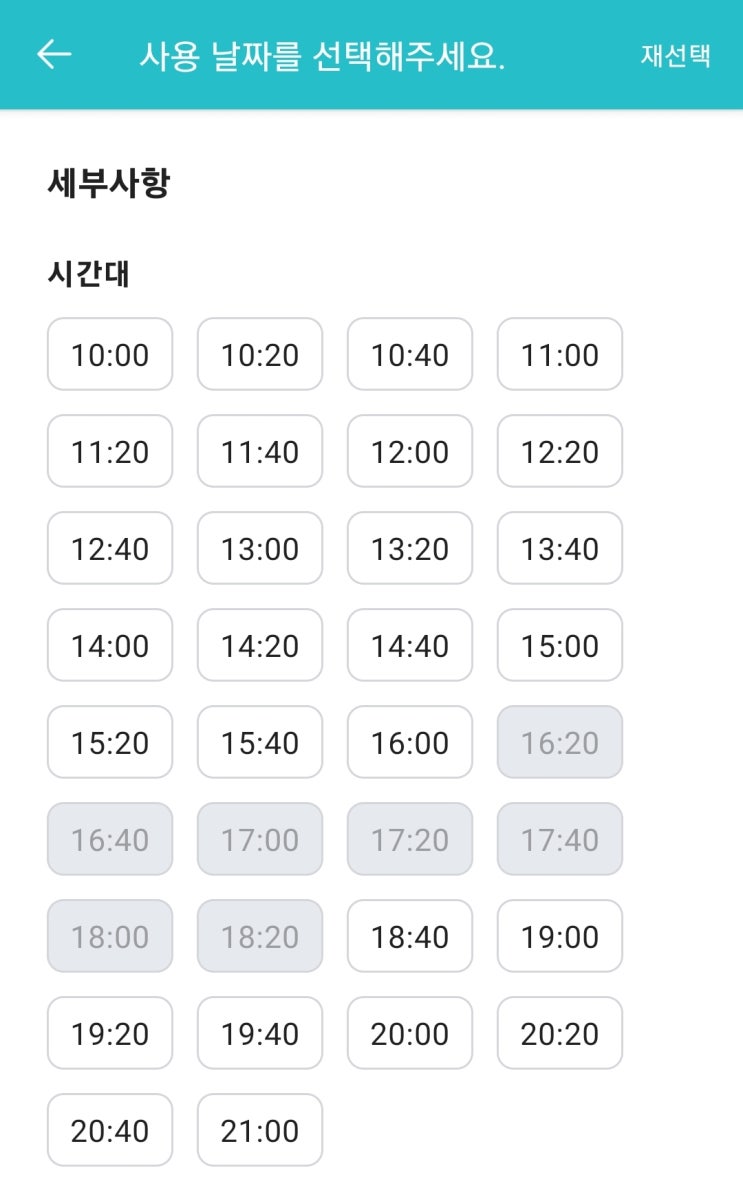
Task: Select the 11:00 time slot
Action: pos(560,355)
